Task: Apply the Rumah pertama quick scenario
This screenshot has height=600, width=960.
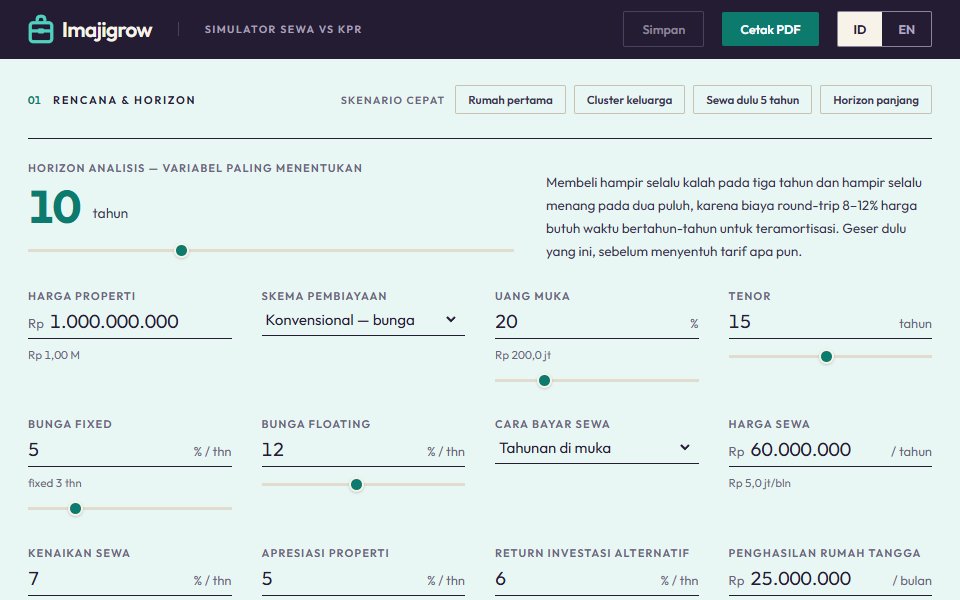Action: click(x=510, y=100)
